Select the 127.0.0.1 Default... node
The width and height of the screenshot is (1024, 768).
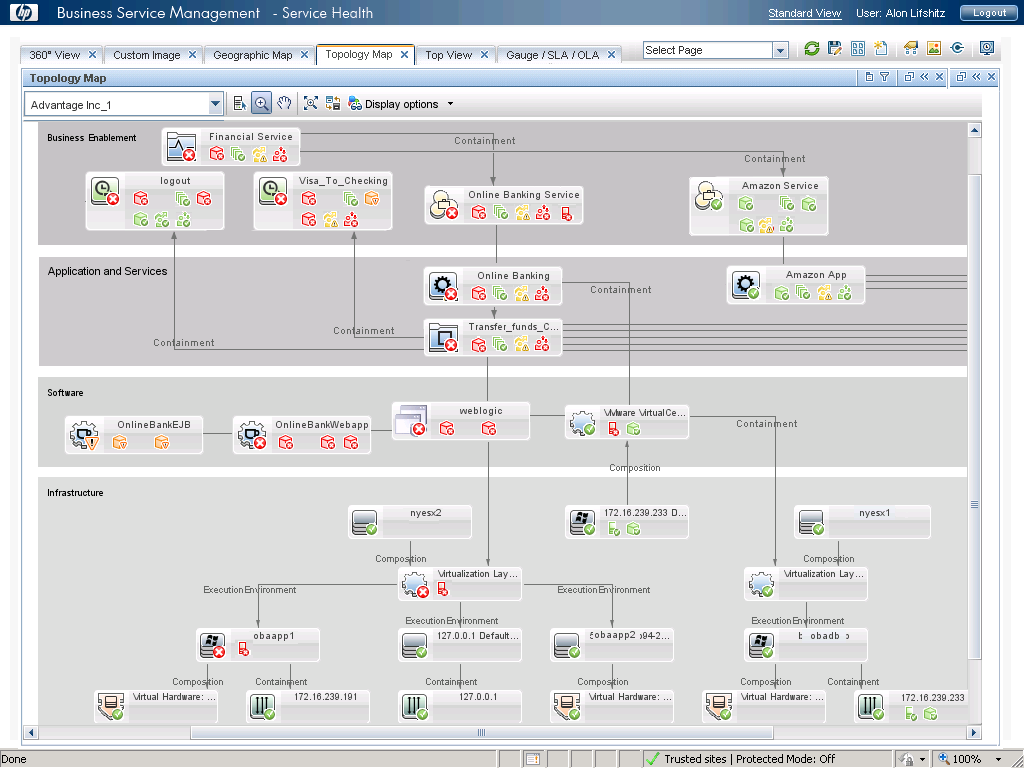tap(460, 645)
